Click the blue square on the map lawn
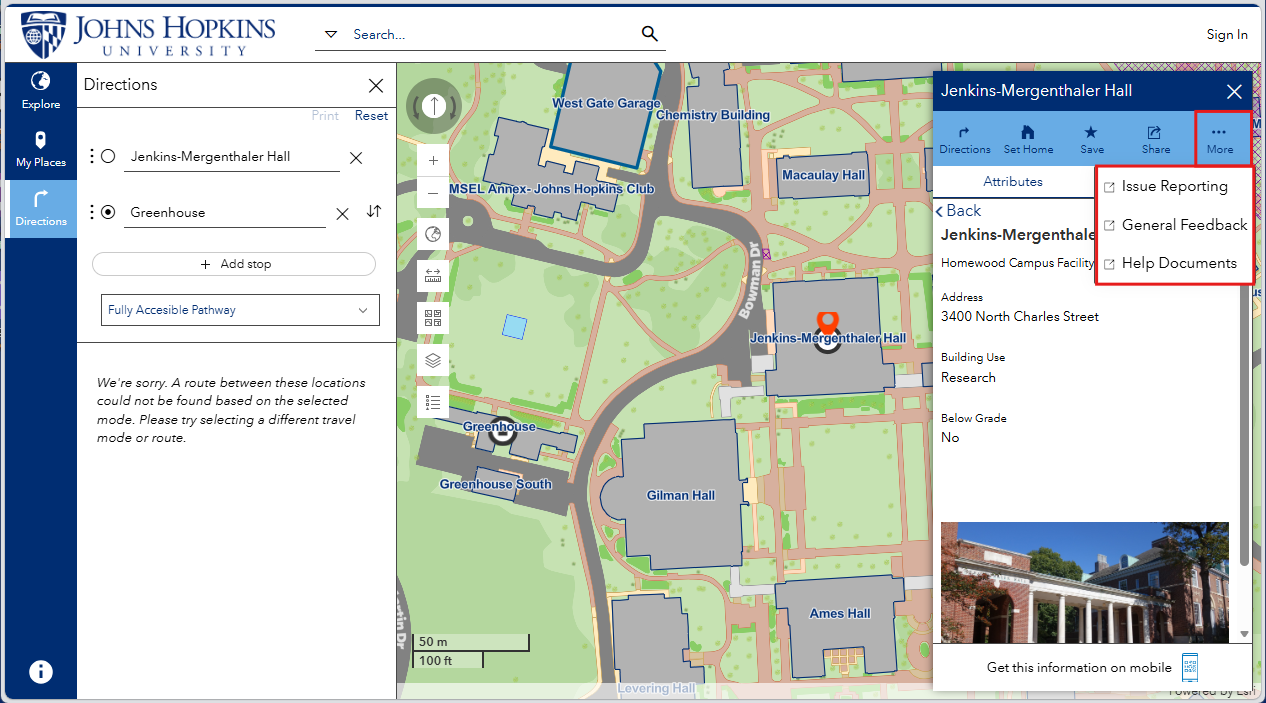 (x=514, y=326)
